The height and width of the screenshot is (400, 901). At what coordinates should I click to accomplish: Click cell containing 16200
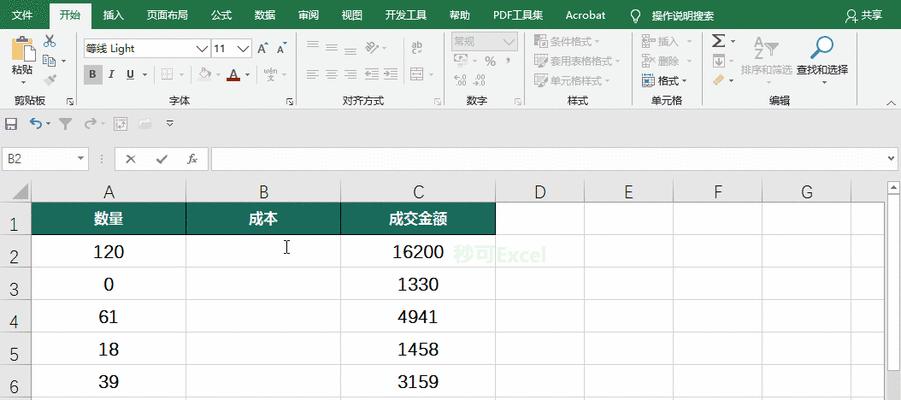click(x=418, y=251)
